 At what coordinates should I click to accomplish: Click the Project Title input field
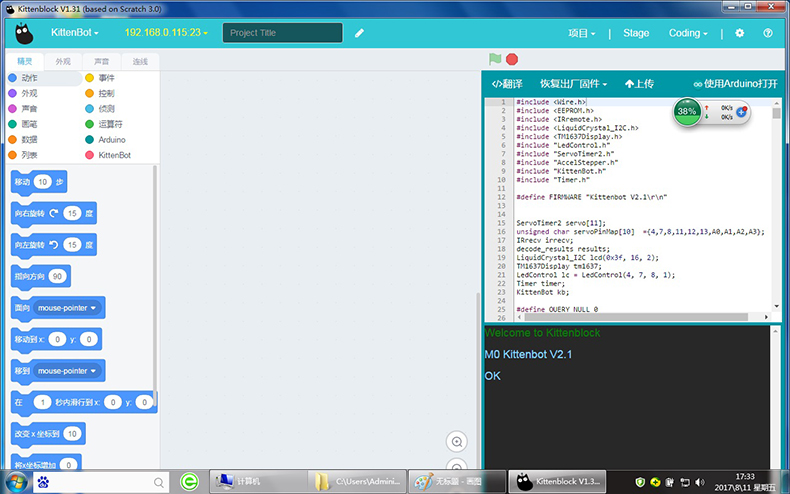282,33
